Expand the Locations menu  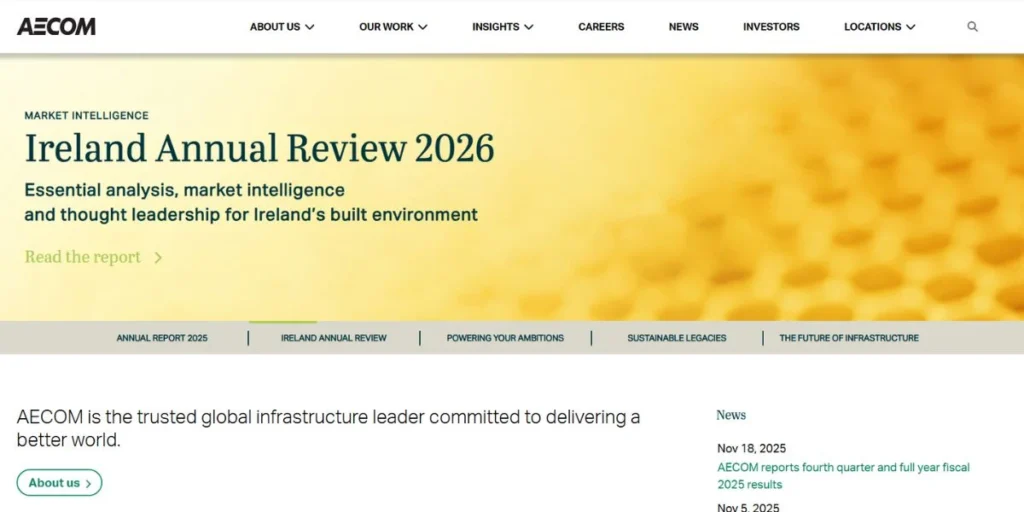880,27
